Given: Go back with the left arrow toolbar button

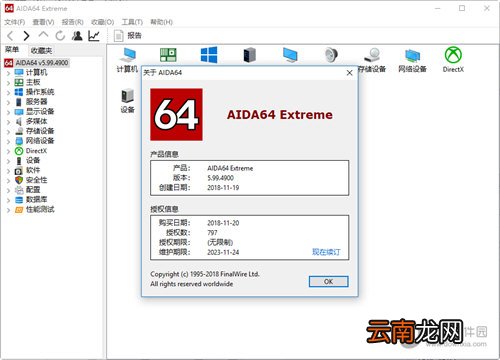Looking at the screenshot, I should click(10, 36).
